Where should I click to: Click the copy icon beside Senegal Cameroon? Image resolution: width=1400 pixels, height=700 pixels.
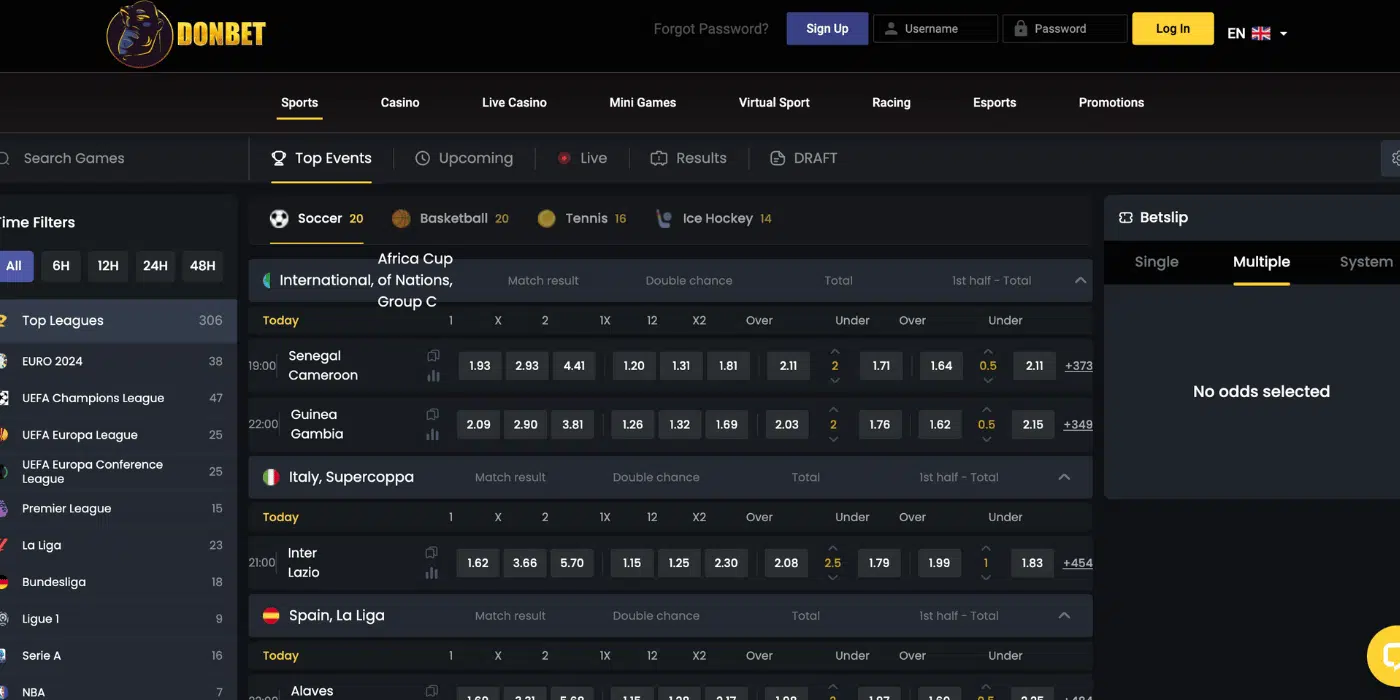pos(433,355)
